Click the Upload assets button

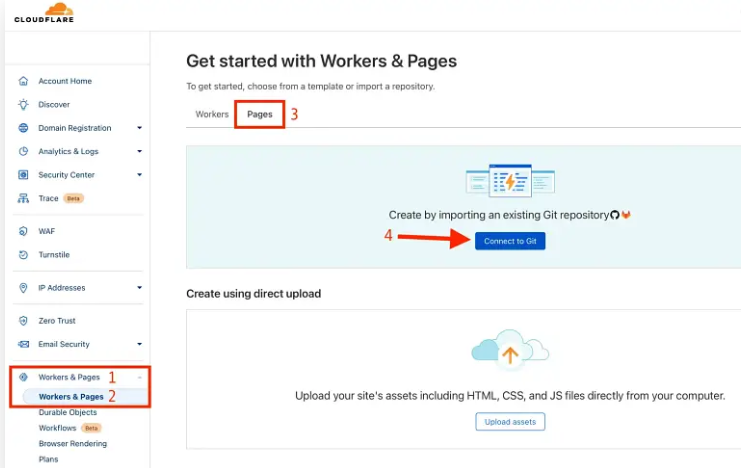coord(510,422)
